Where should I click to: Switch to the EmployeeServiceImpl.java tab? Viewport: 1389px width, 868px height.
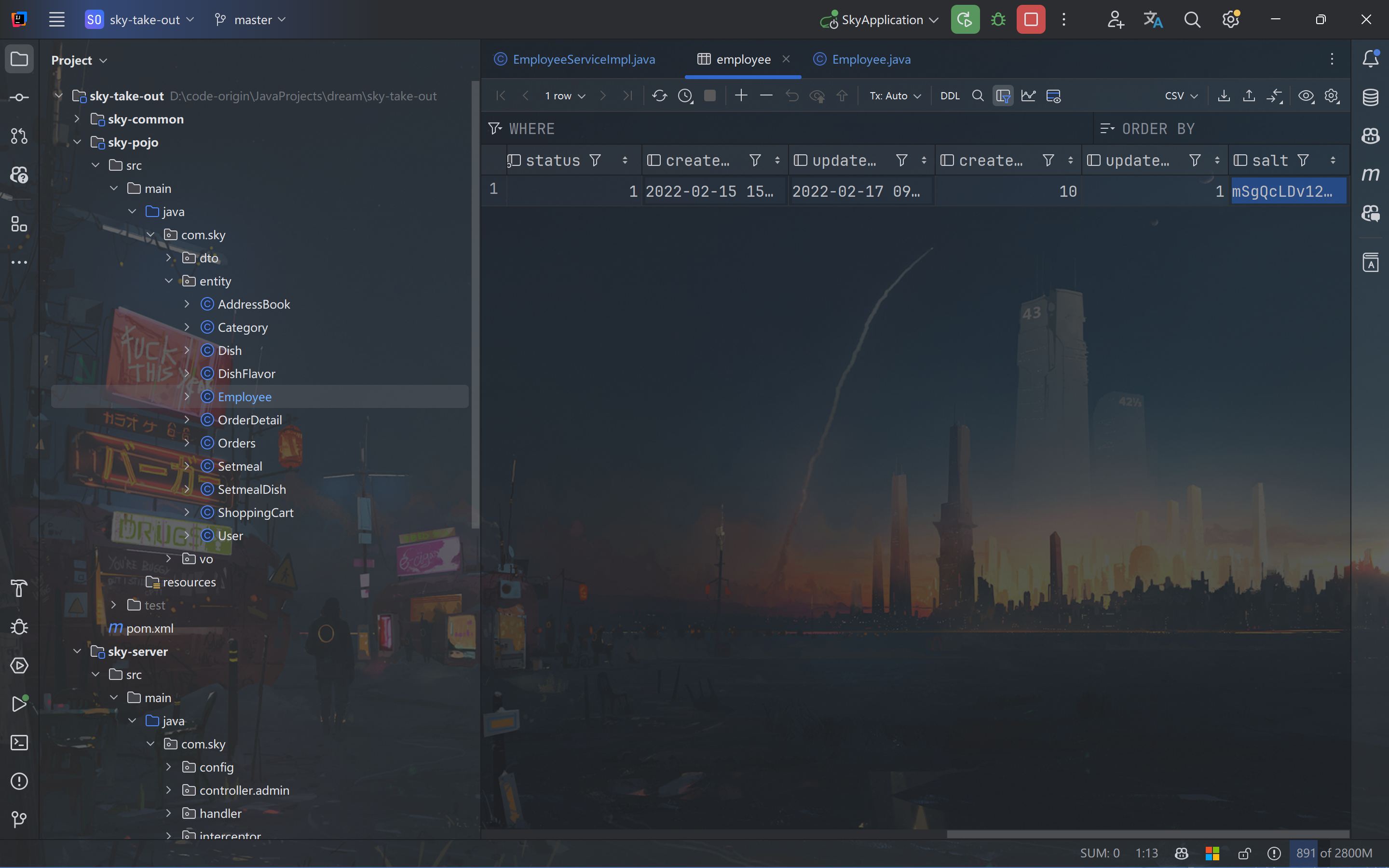coord(583,59)
